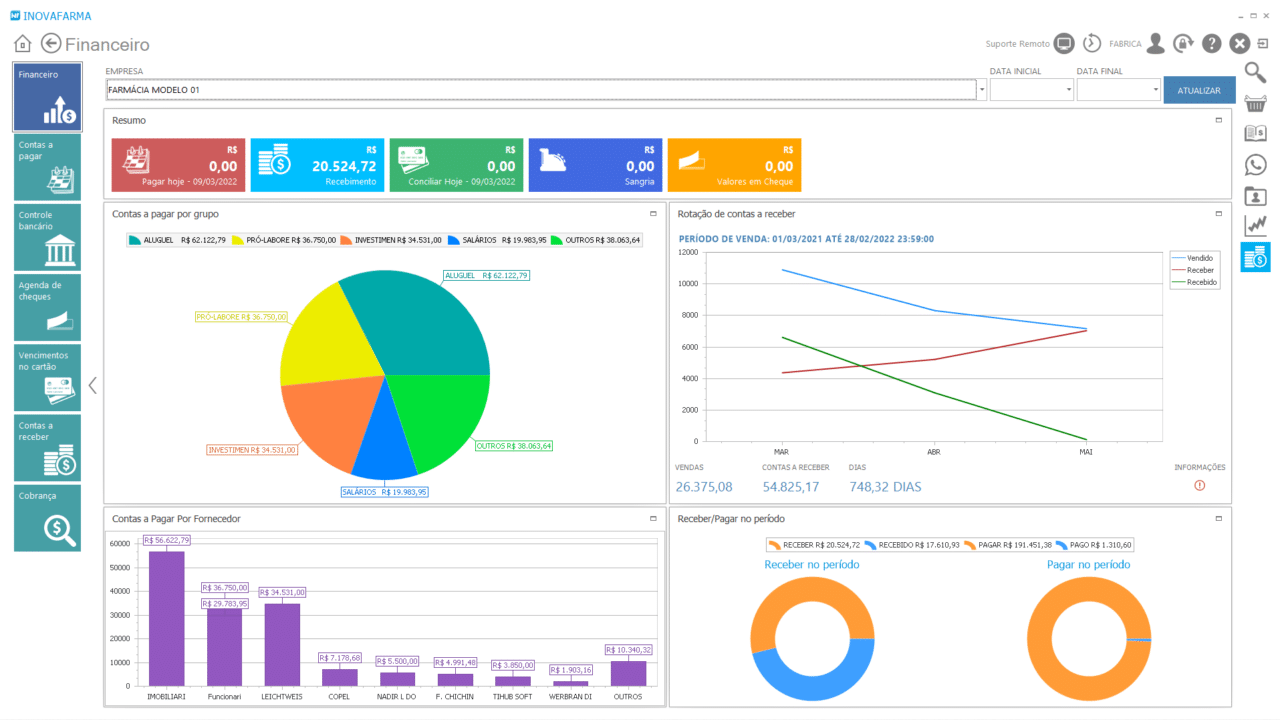Click the CONTAS A RECEBER value 54.825,17
The image size is (1280, 720).
(x=791, y=487)
